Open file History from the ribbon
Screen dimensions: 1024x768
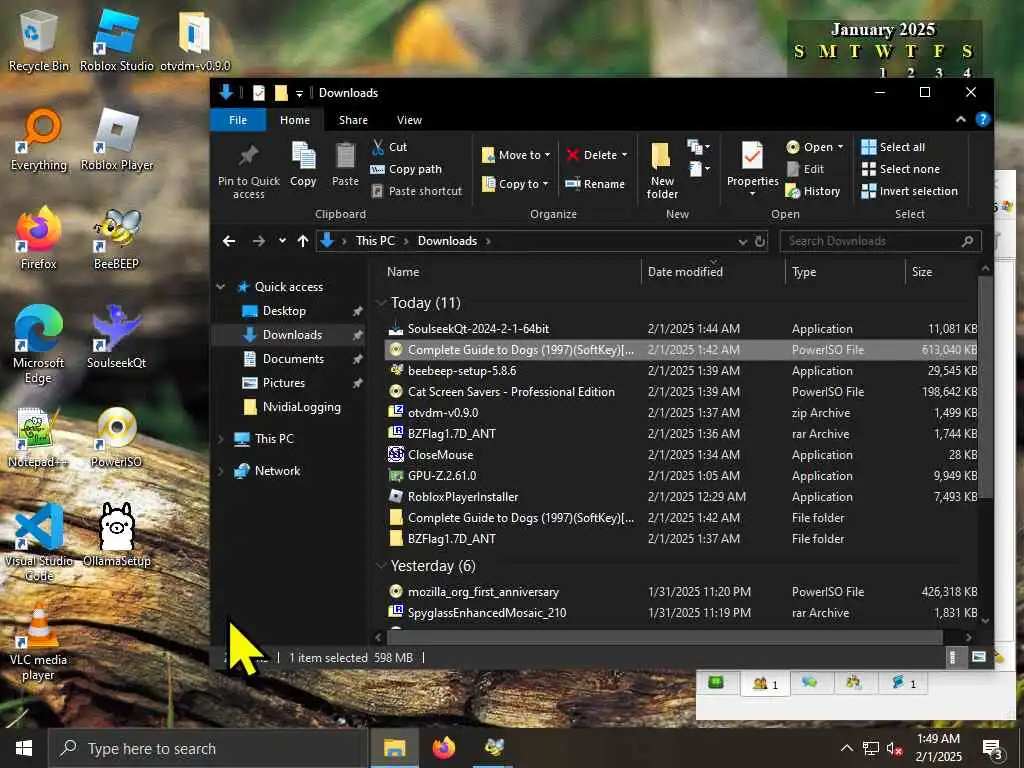[x=813, y=191]
